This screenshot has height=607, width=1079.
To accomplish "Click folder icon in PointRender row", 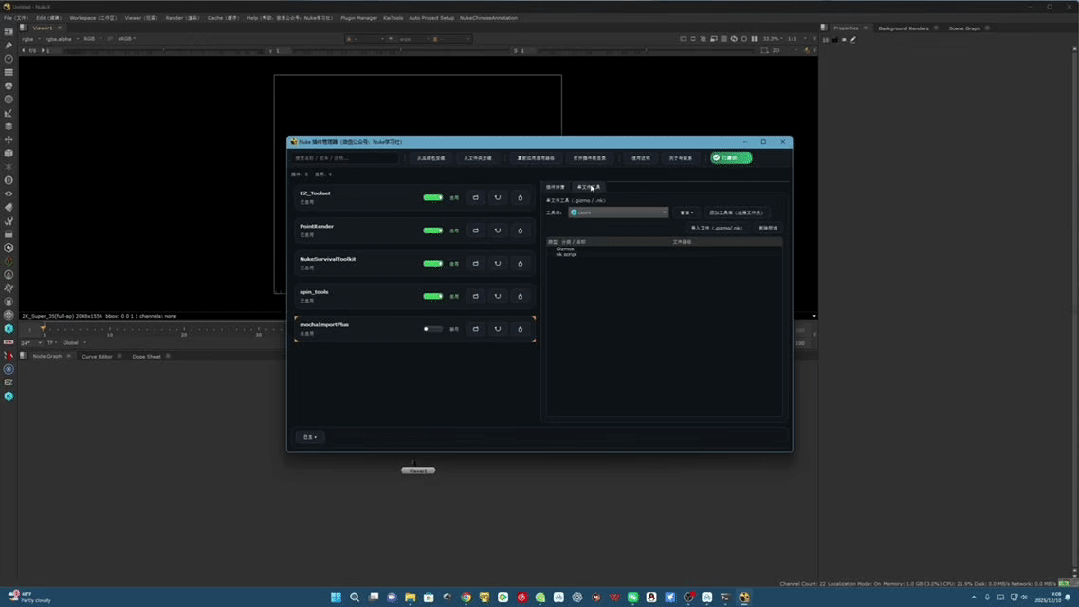I will [x=476, y=231].
